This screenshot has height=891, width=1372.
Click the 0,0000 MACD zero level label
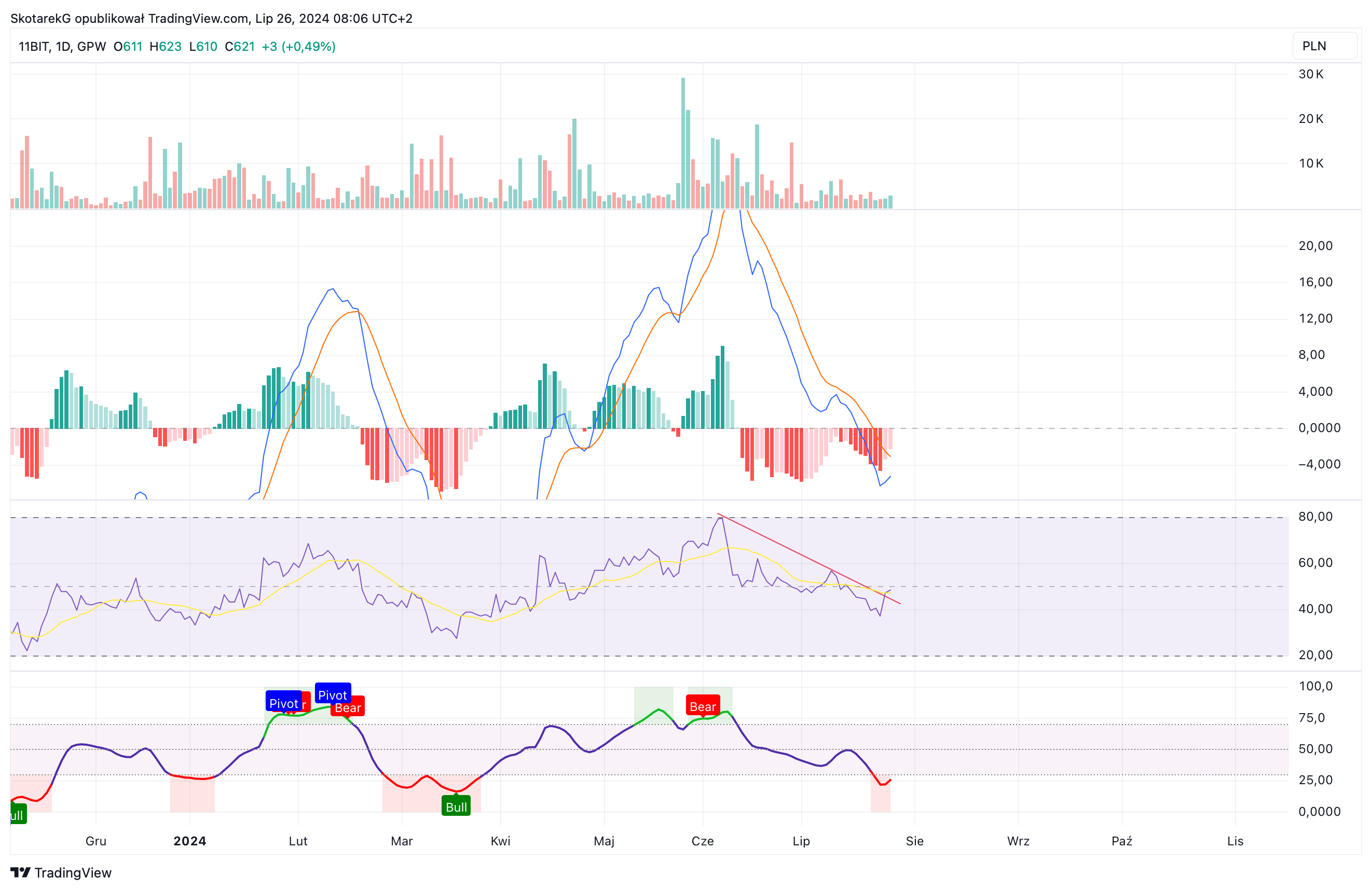tap(1320, 428)
